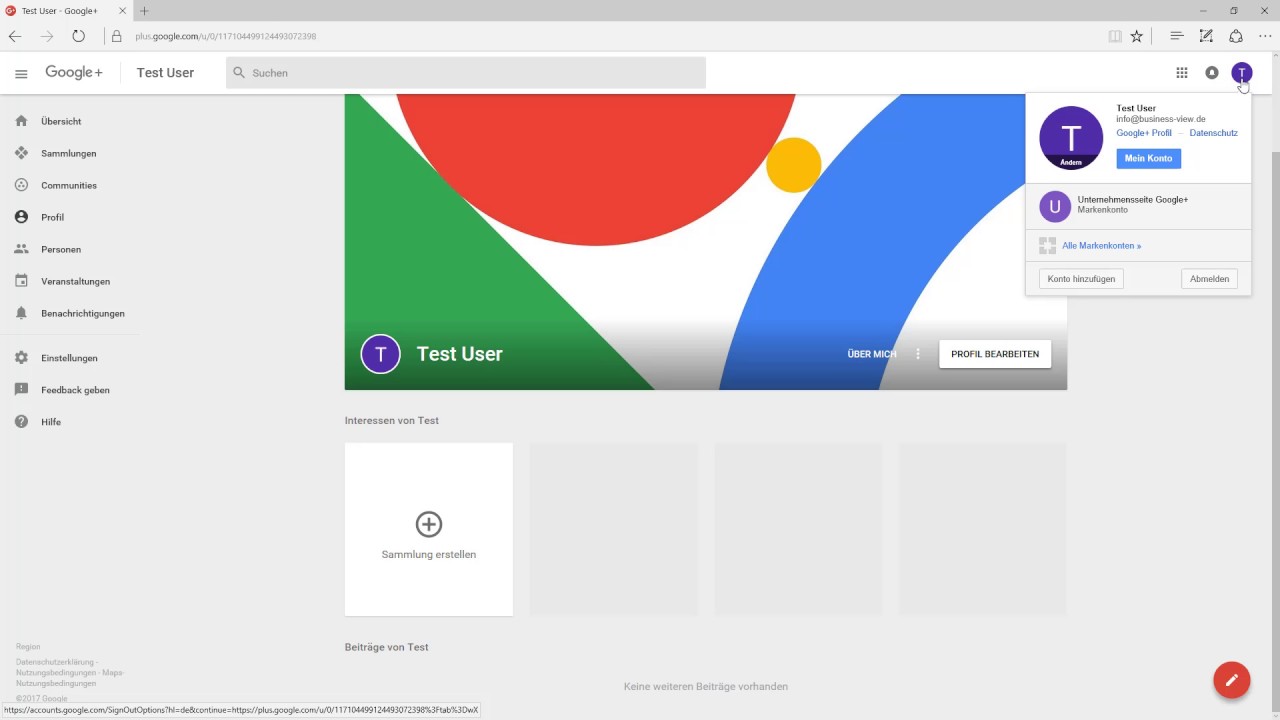This screenshot has width=1280, height=720.
Task: Click the Mein Konto button
Action: (1149, 159)
